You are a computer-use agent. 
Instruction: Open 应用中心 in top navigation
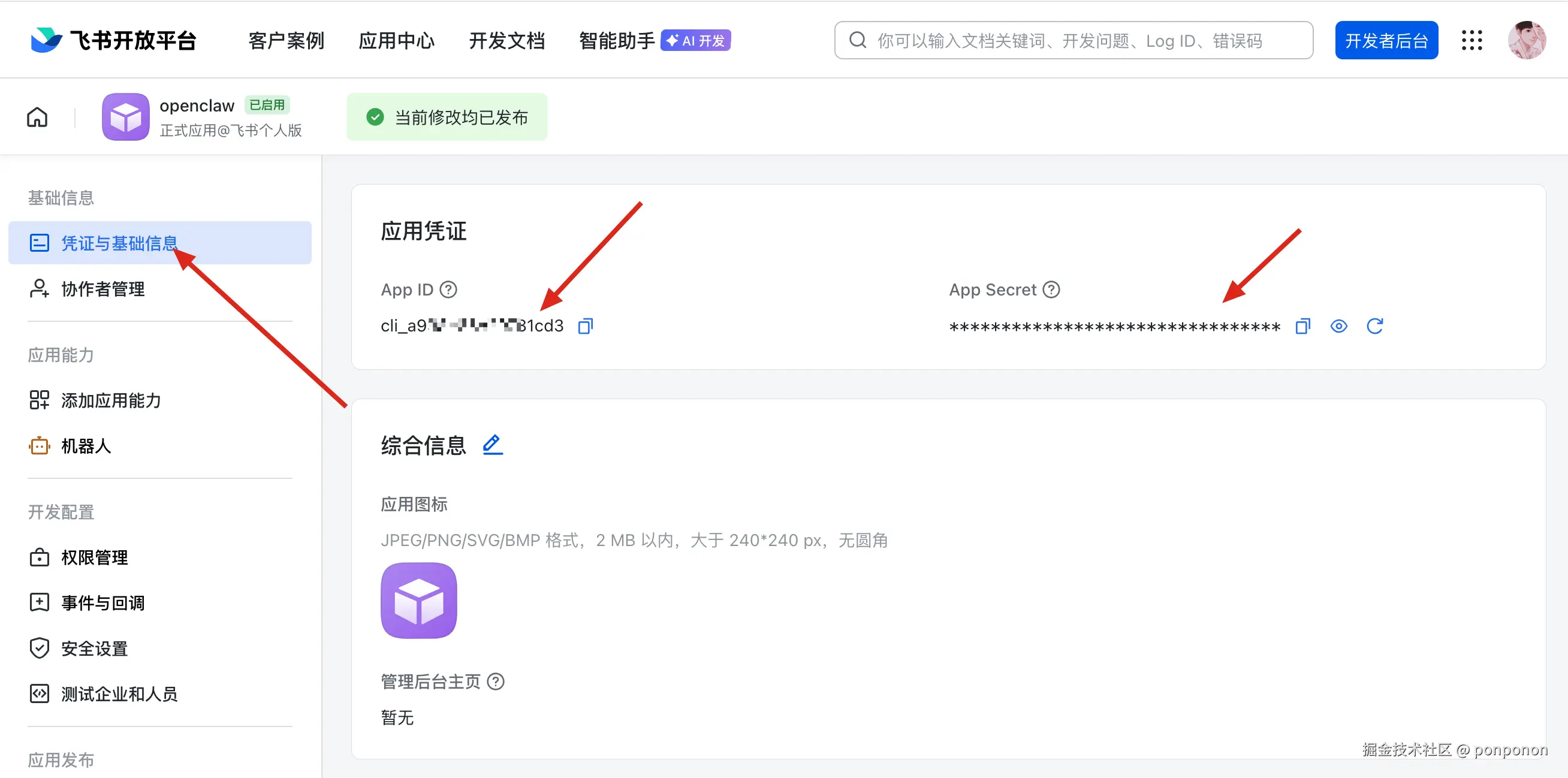point(396,41)
